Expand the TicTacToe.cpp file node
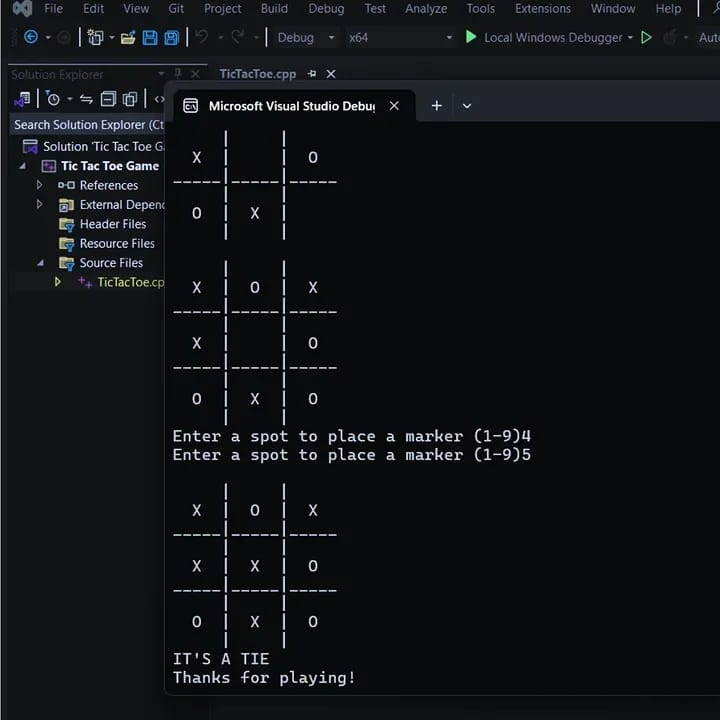Screen dimensions: 720x720 57,281
